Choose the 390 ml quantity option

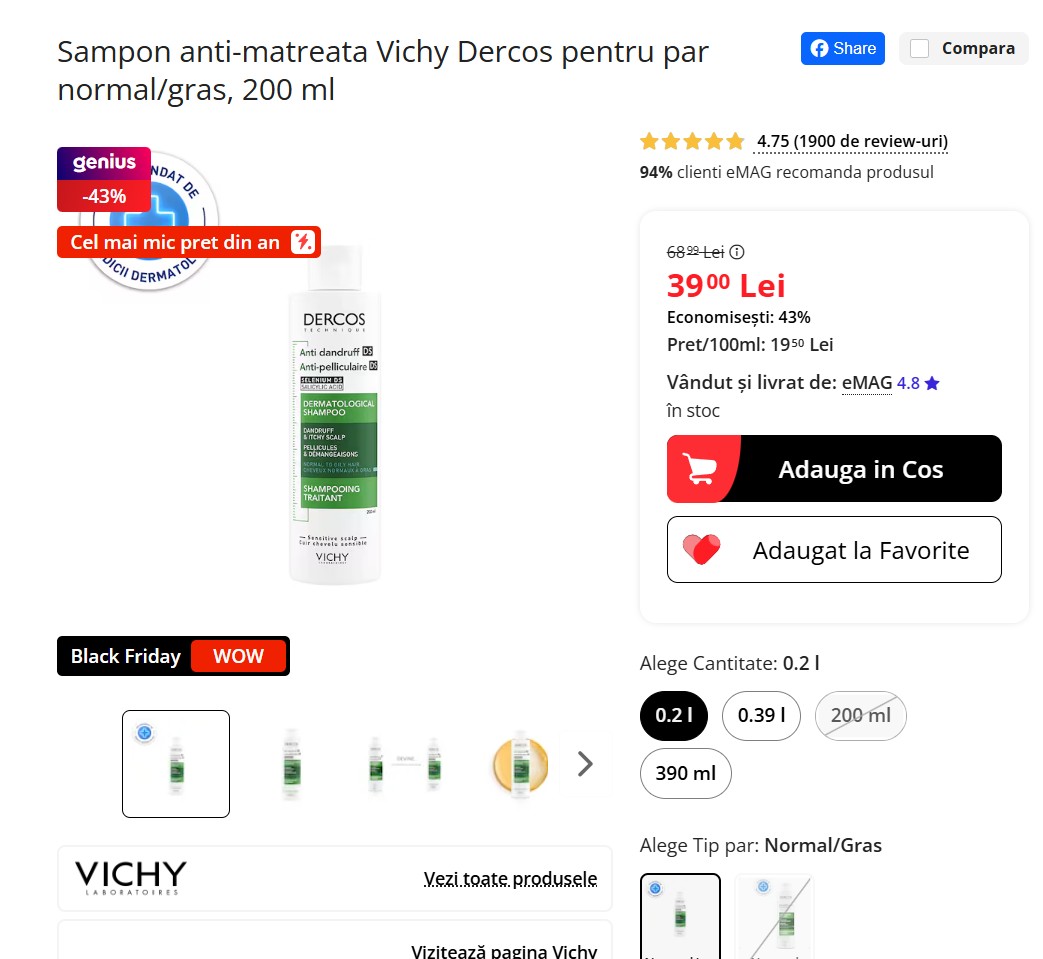click(685, 773)
